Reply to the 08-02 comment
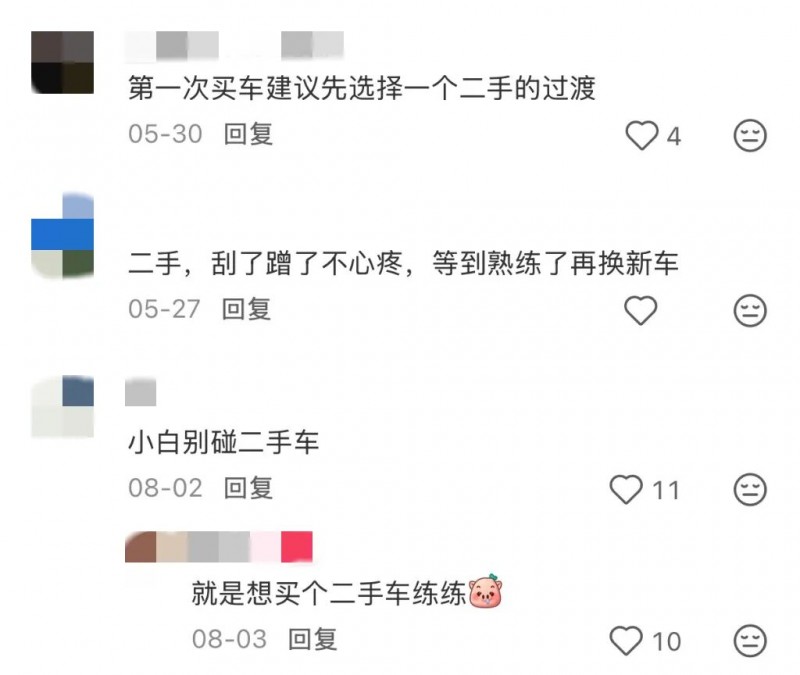This screenshot has height=675, width=800. click(x=248, y=488)
